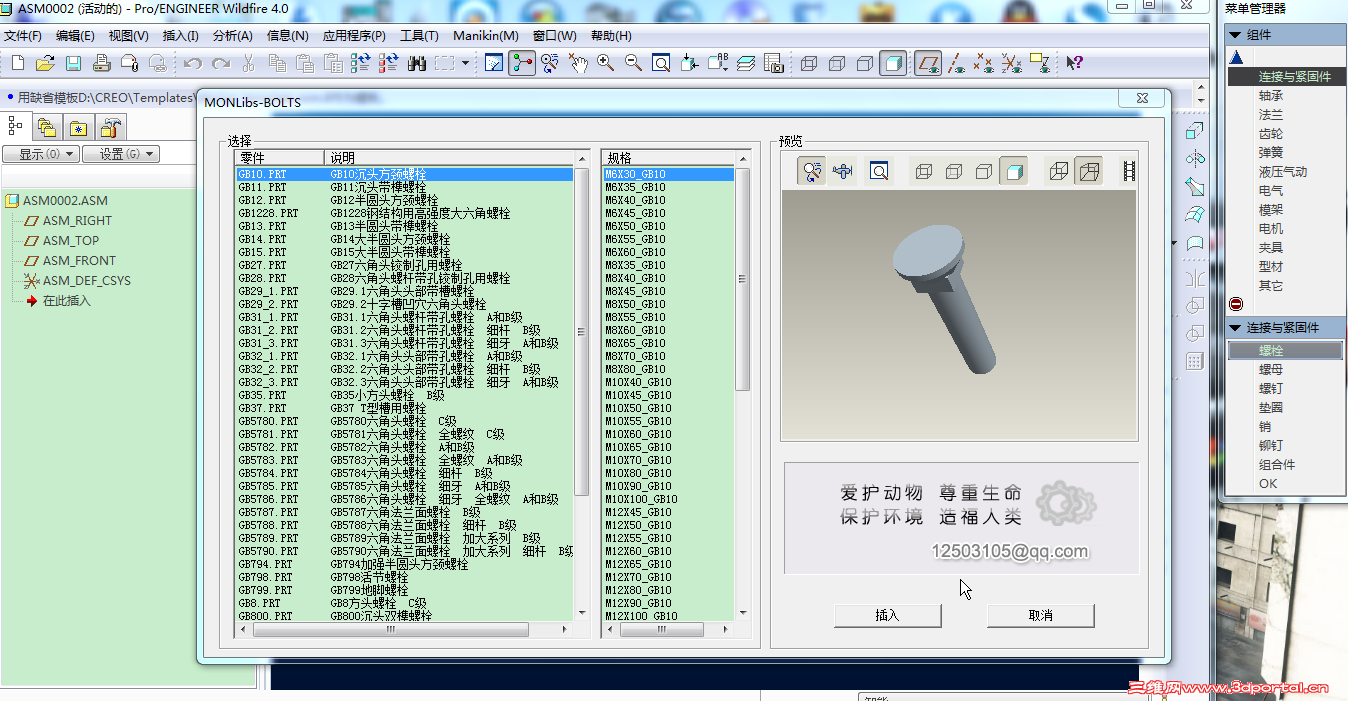Select M8X40_GB10 in the 规格 list
Image resolution: width=1348 pixels, height=701 pixels.
coord(669,278)
